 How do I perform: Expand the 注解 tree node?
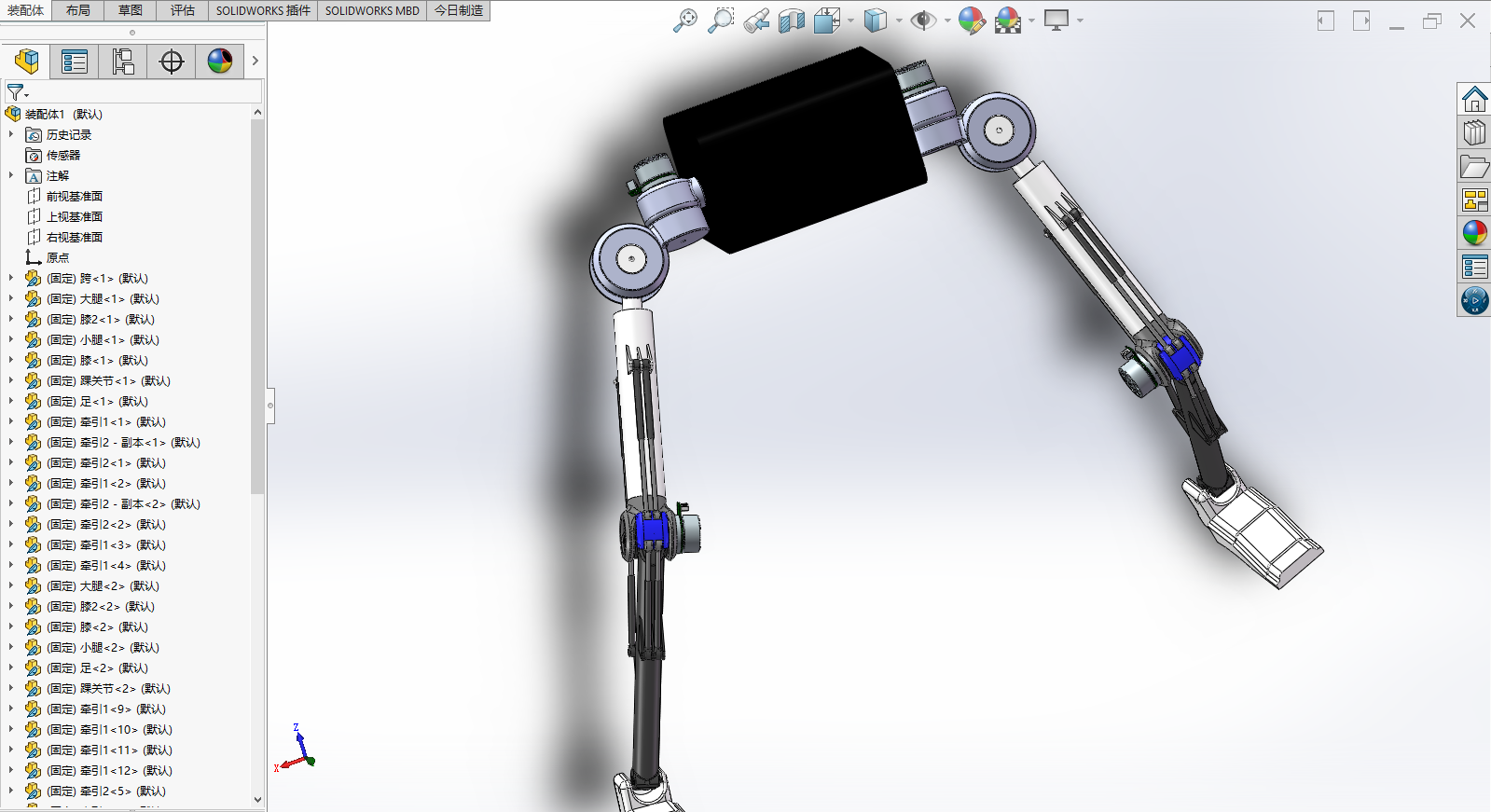point(11,175)
